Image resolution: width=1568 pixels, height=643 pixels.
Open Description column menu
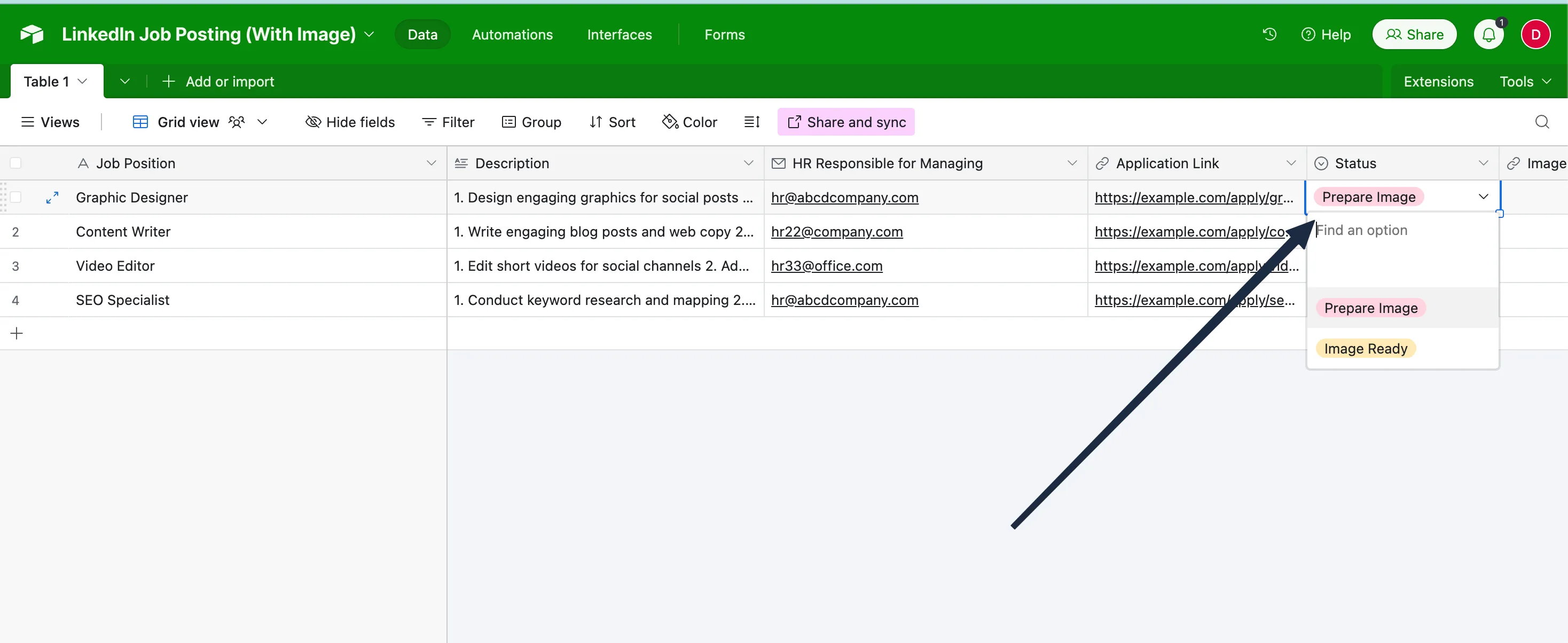pyautogui.click(x=748, y=162)
